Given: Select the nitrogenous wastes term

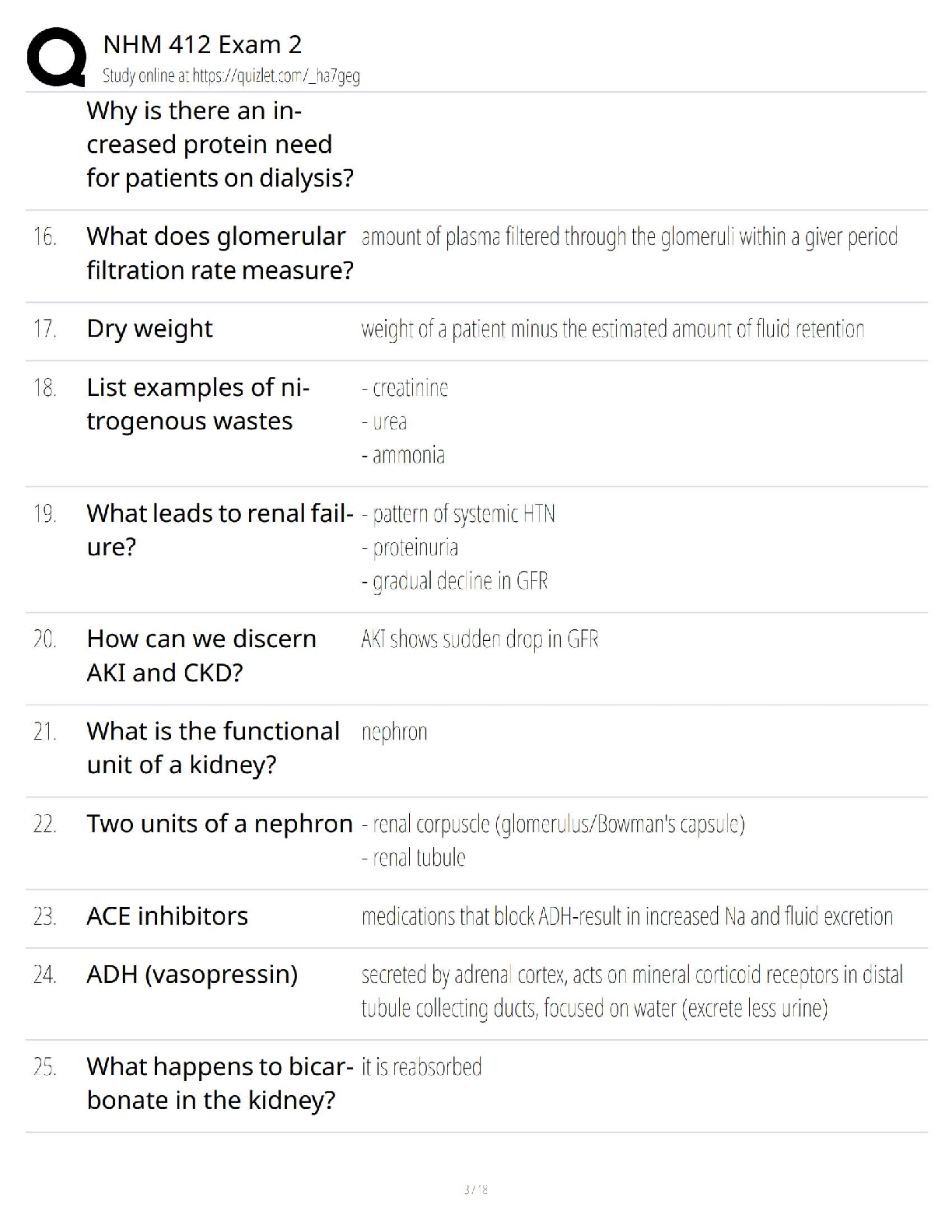Looking at the screenshot, I should point(198,404).
